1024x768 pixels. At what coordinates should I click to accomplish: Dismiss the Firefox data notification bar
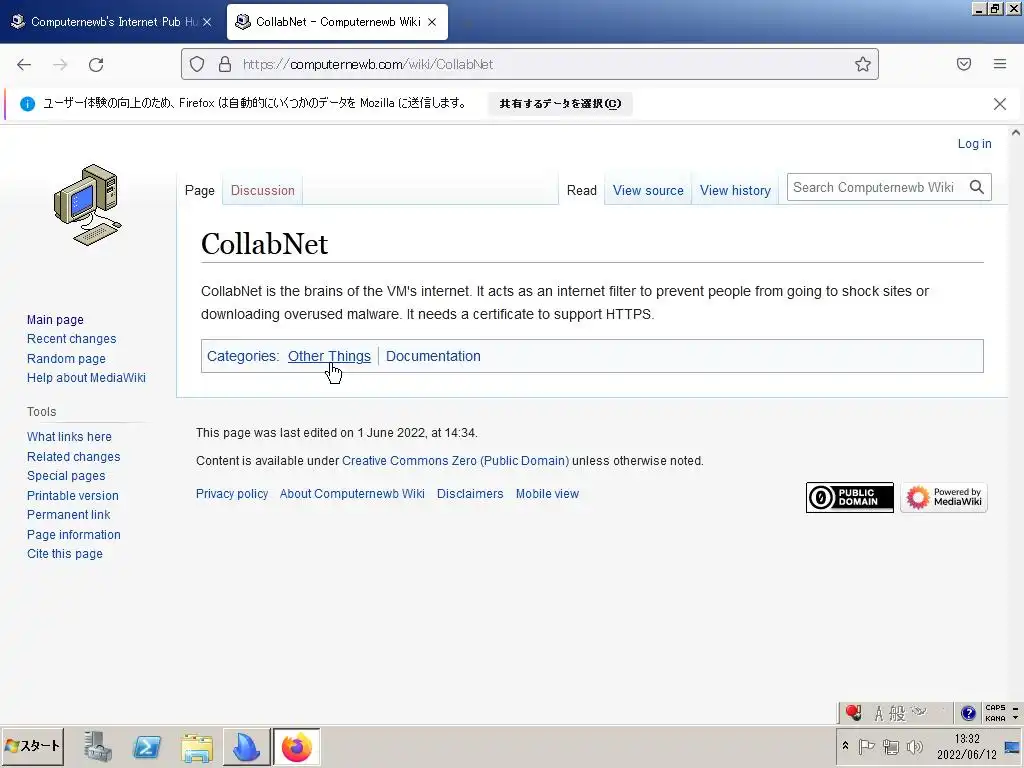coord(1000,104)
